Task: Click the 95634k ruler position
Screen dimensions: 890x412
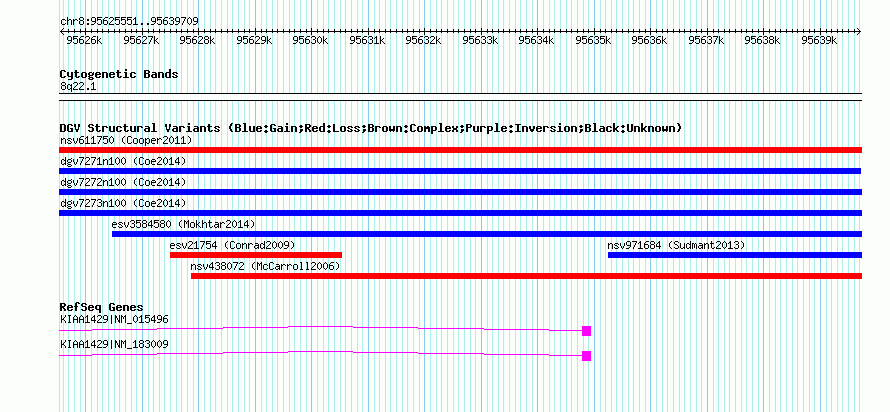Action: click(x=537, y=40)
